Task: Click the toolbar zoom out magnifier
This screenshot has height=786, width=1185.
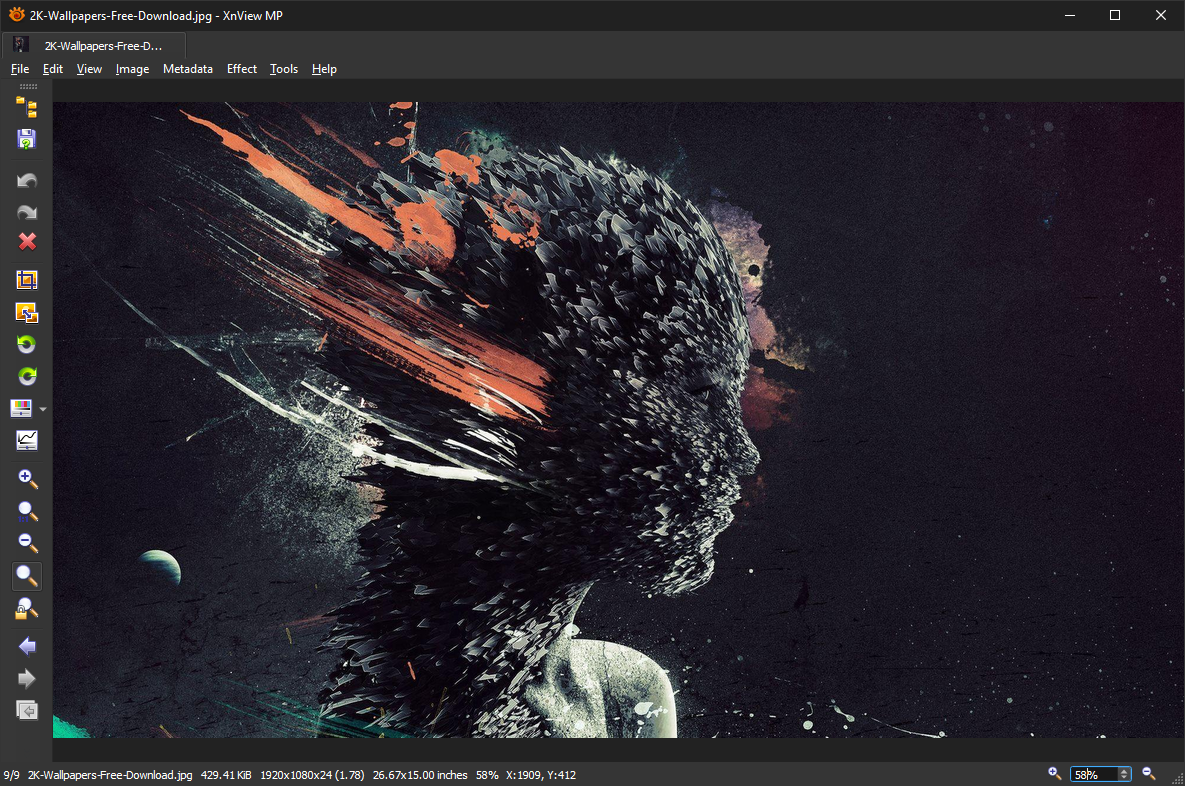Action: coord(27,543)
